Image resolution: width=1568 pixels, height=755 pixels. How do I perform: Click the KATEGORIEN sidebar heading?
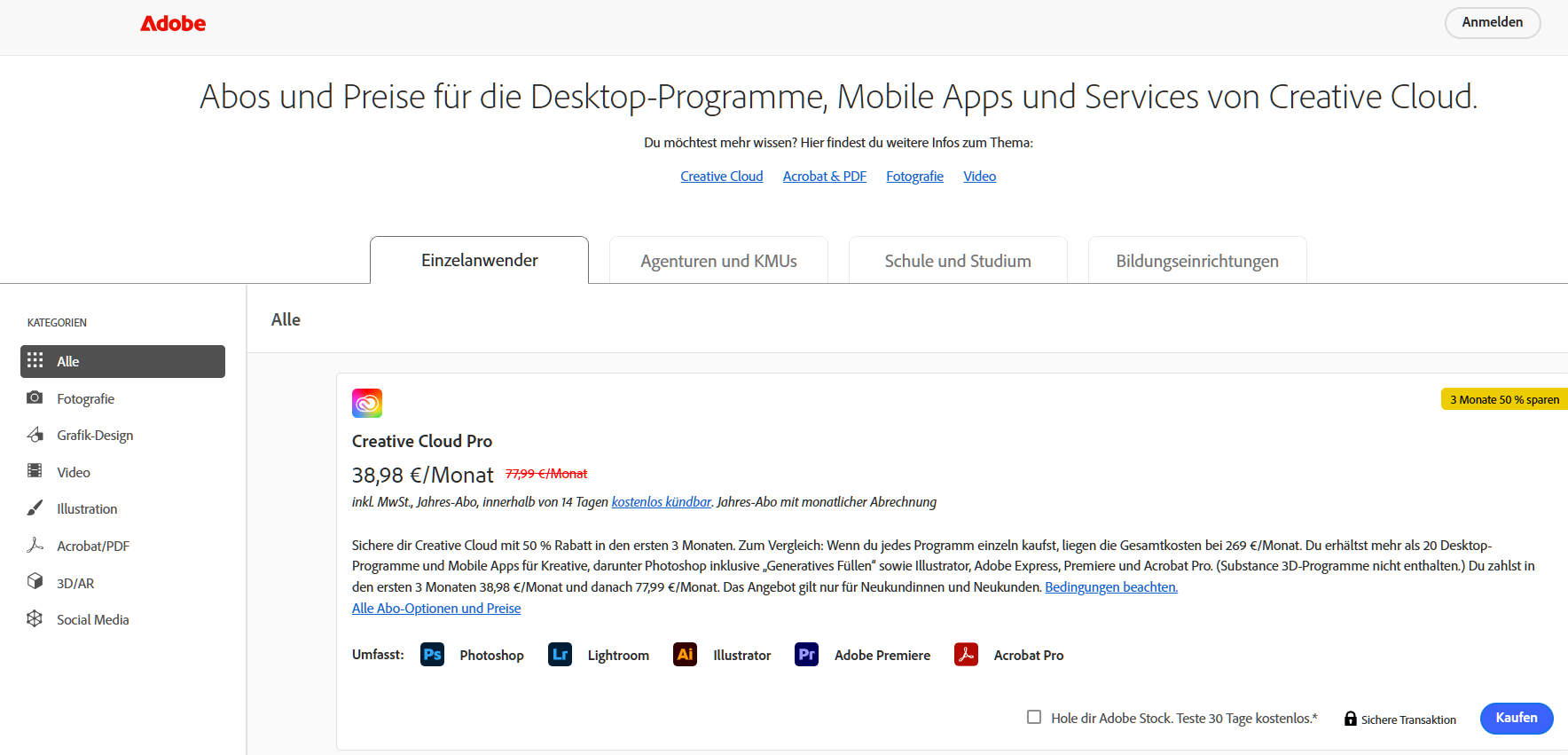[57, 323]
